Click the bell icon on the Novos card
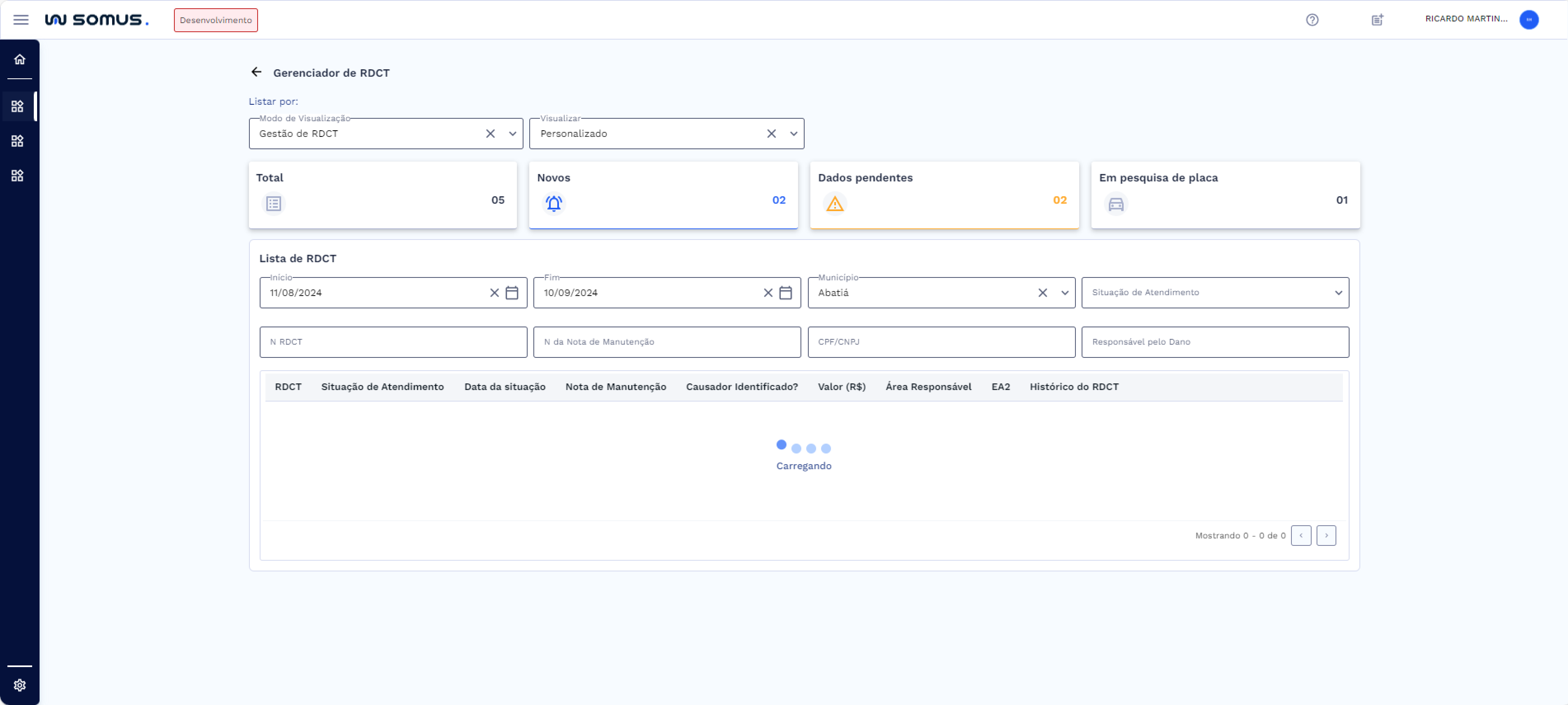This screenshot has height=705, width=1568. [554, 203]
